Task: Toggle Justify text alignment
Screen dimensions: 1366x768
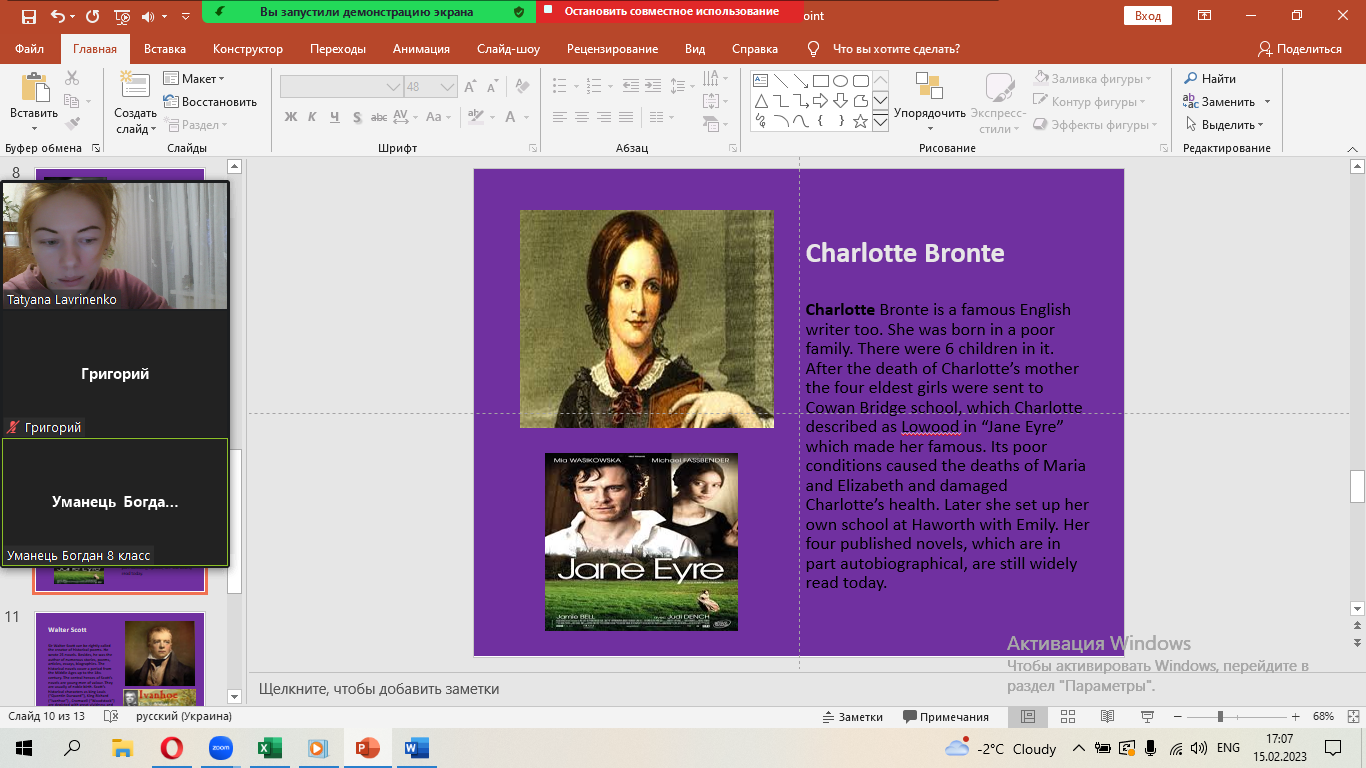Action: coord(626,117)
